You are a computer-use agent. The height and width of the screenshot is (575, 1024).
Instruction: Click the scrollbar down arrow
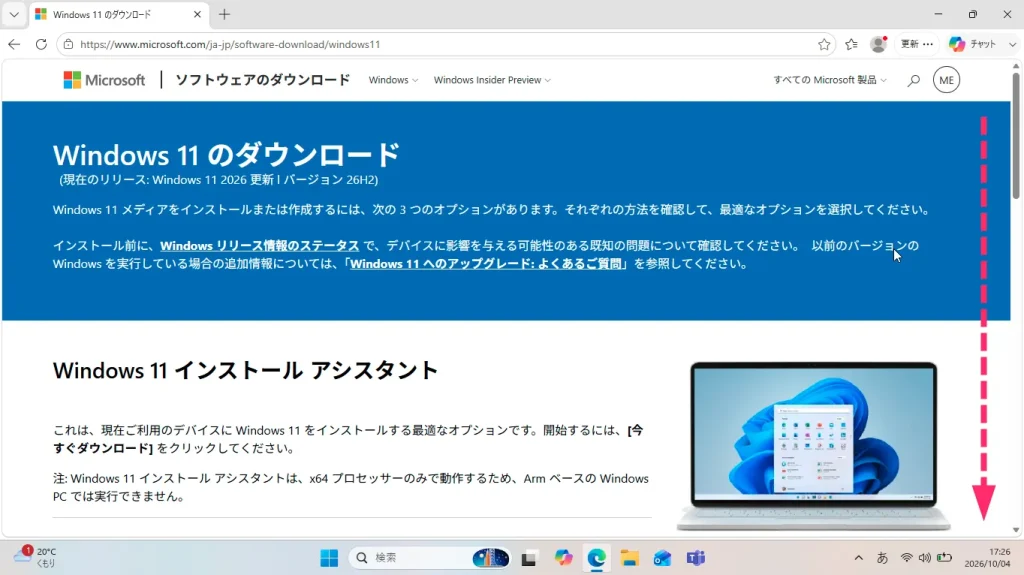(1016, 530)
